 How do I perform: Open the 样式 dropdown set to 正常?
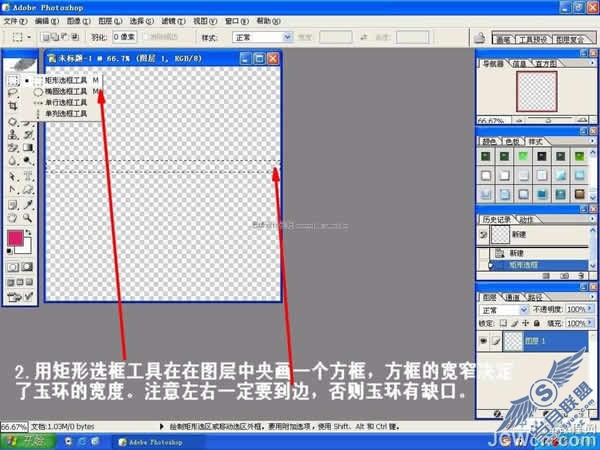(x=262, y=37)
